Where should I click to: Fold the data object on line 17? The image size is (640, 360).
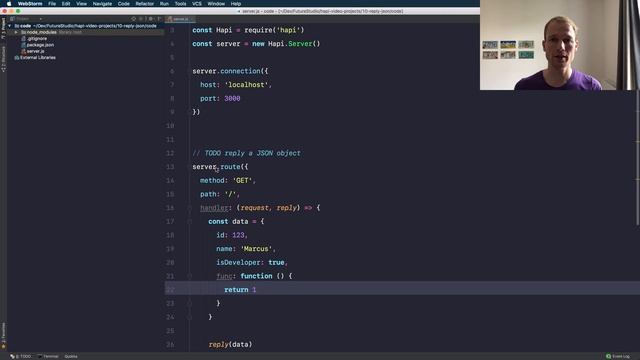[x=190, y=222]
